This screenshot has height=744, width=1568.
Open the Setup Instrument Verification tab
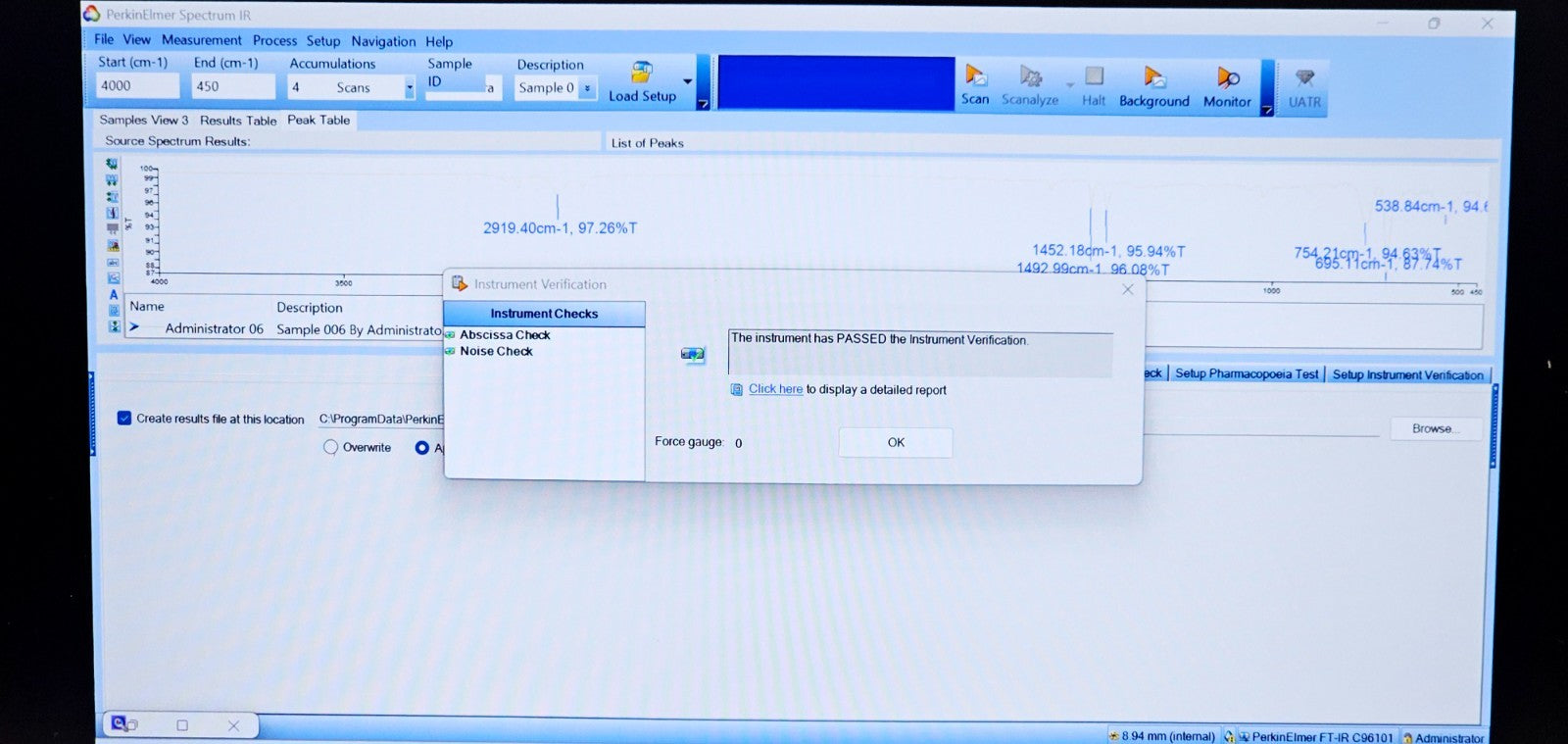[1408, 374]
